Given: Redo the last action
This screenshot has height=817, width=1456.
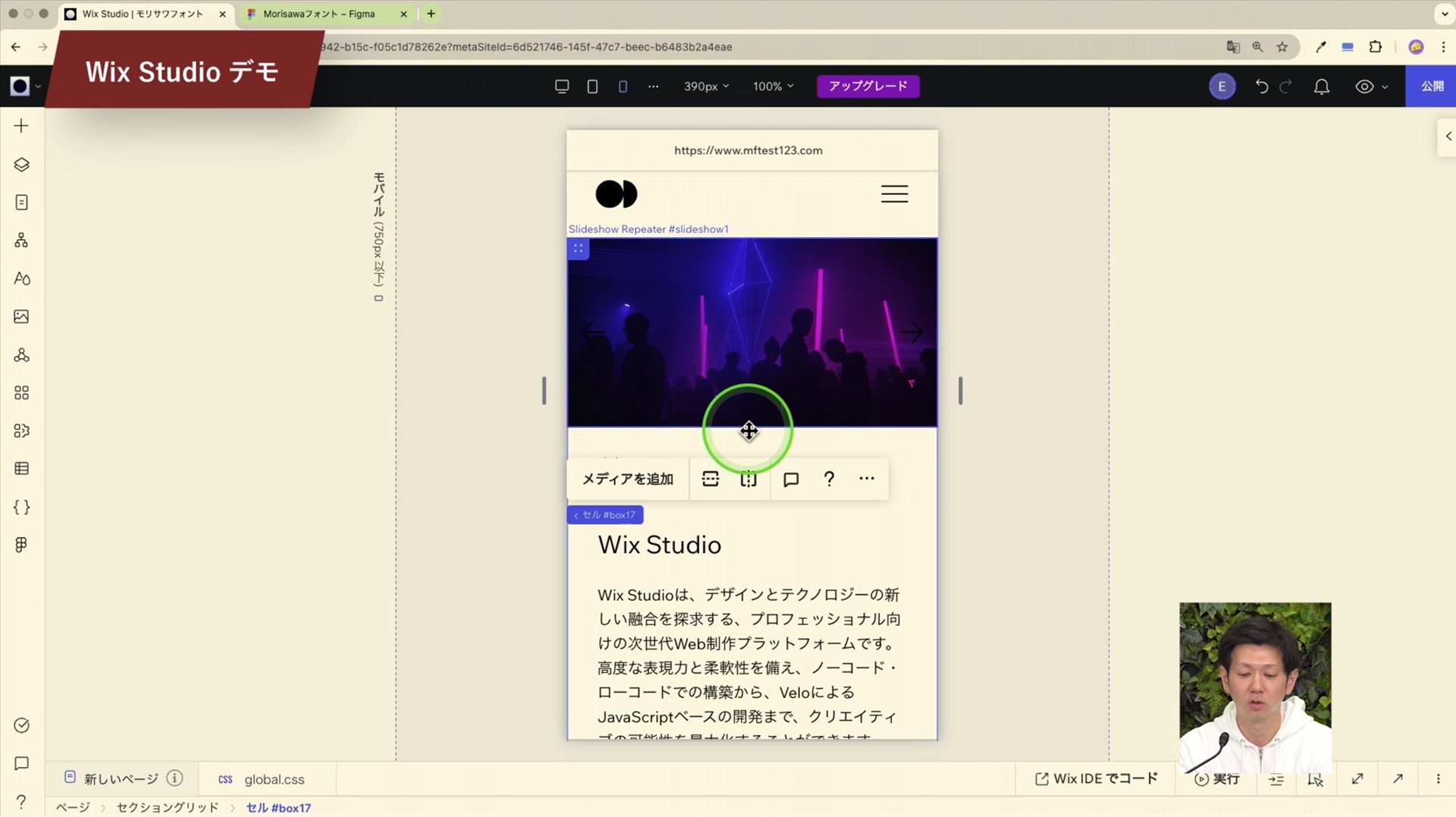Looking at the screenshot, I should 1285,86.
